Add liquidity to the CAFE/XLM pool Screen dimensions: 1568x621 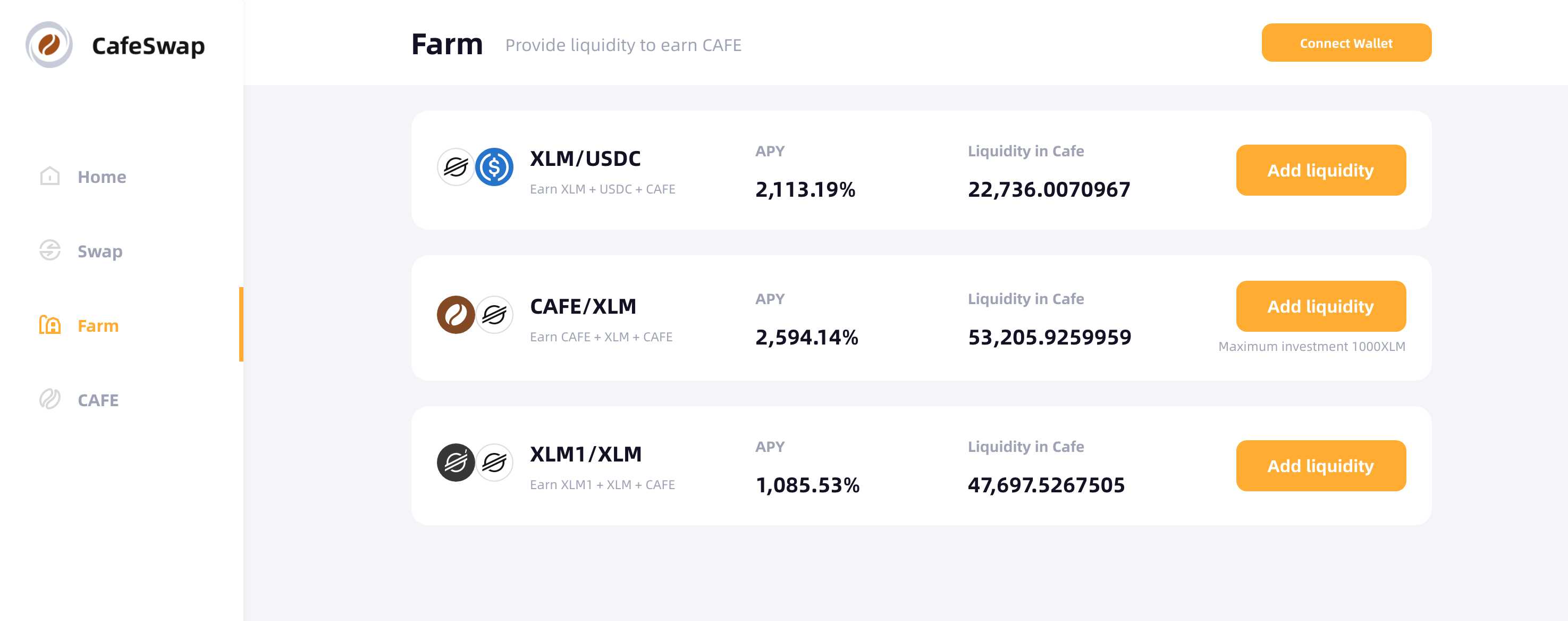click(1320, 306)
